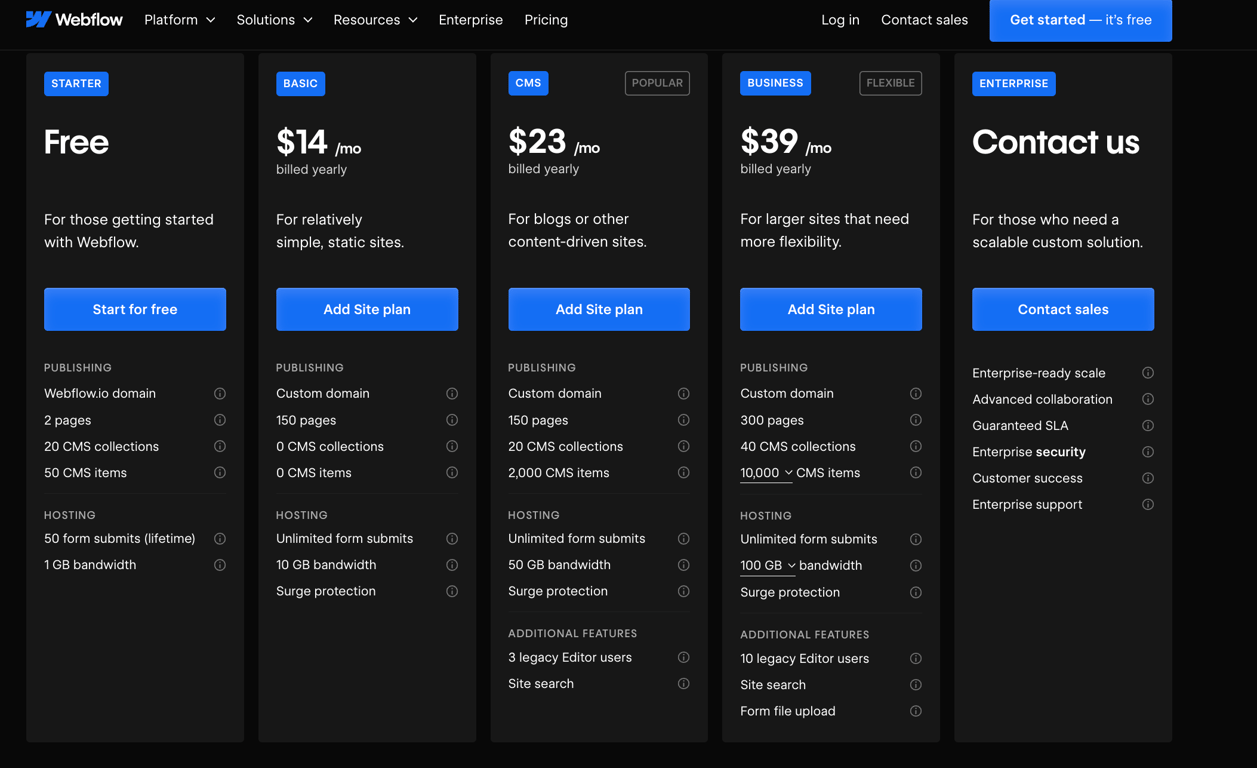View info on 50 form submits (lifetime)
The width and height of the screenshot is (1257, 768).
tap(220, 539)
